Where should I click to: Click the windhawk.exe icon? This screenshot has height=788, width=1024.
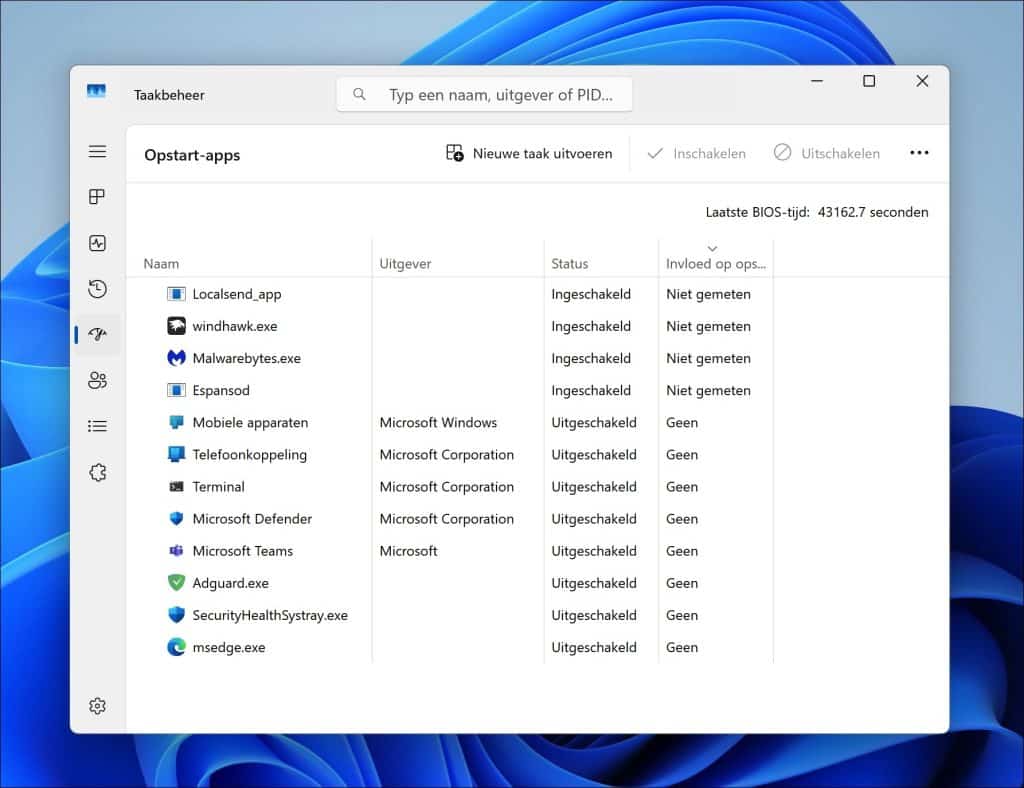click(x=176, y=326)
